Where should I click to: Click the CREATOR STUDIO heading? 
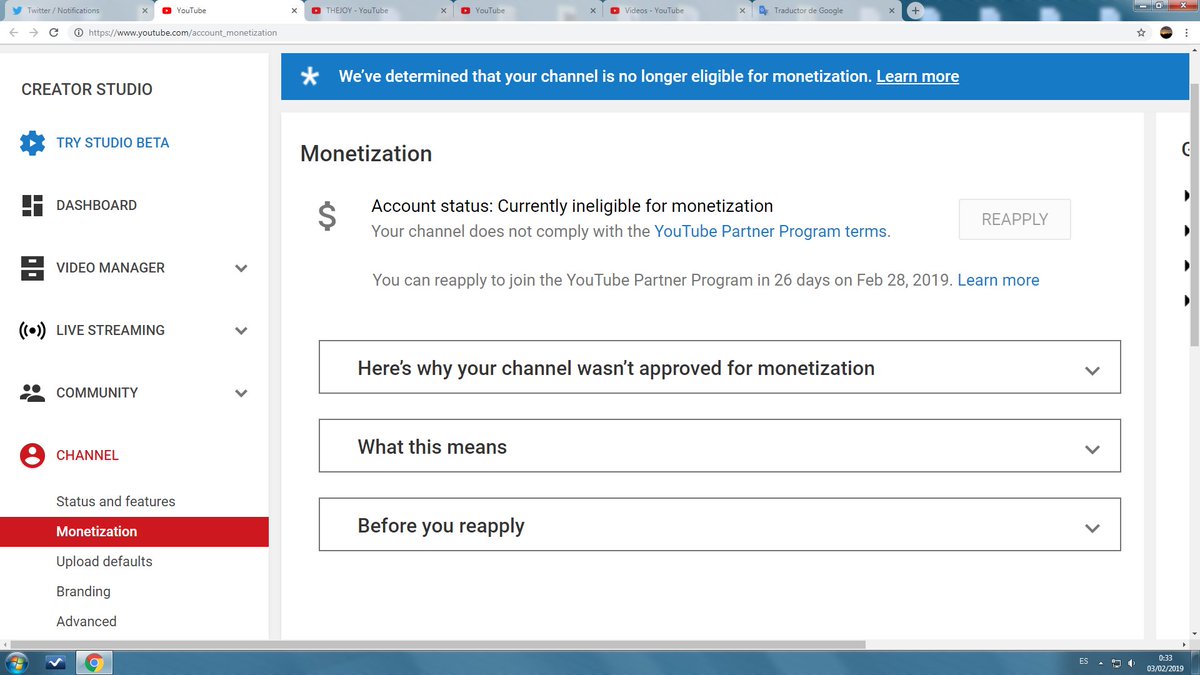coord(87,89)
